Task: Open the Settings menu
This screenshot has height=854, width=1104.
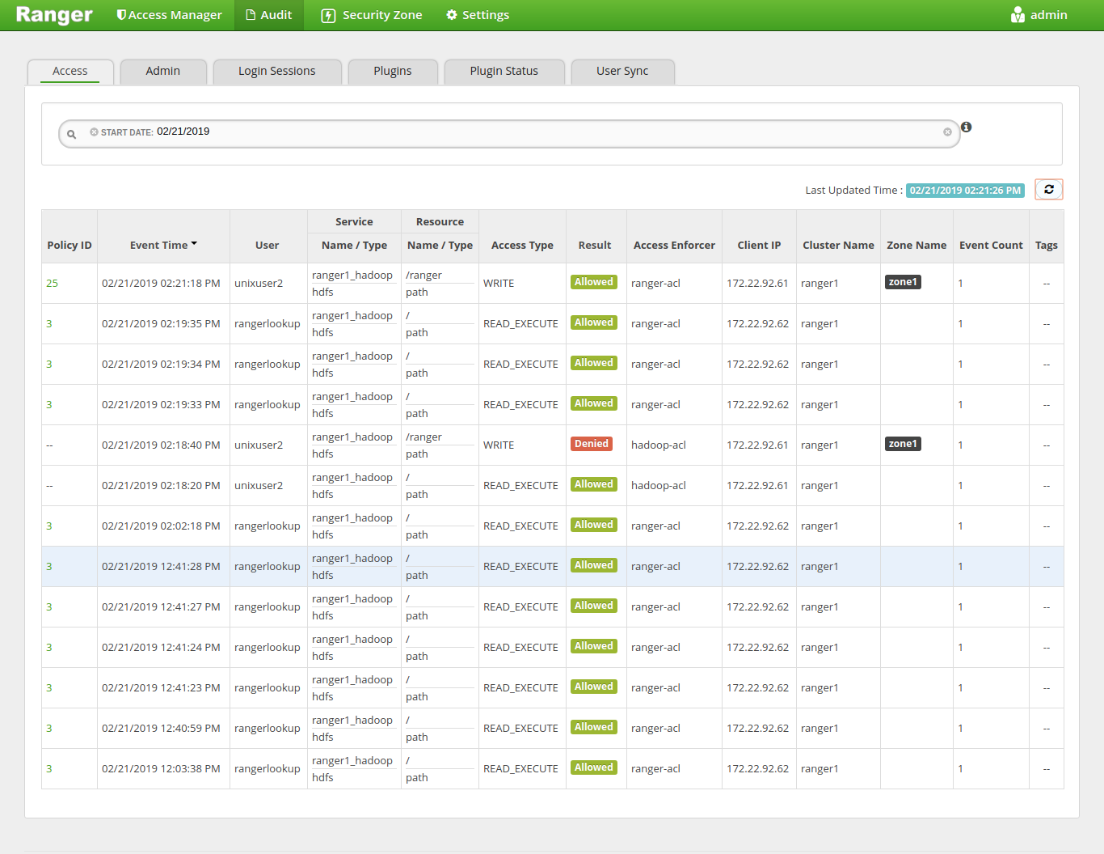Action: pyautogui.click(x=477, y=15)
